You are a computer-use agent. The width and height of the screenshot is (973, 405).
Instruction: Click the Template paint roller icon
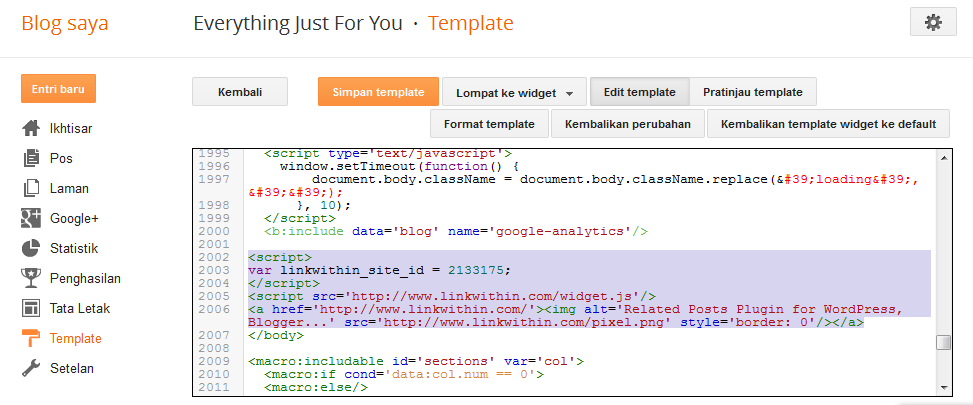[x=31, y=338]
